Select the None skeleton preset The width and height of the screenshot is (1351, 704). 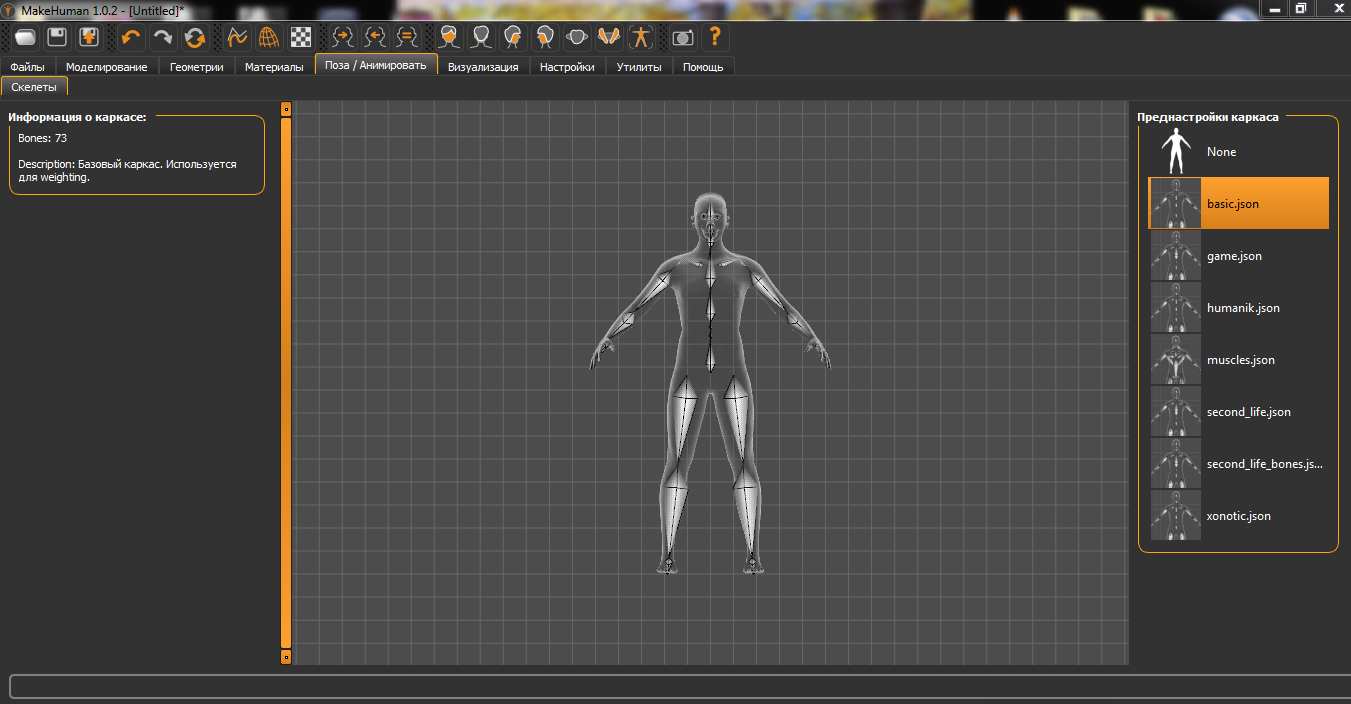coord(1221,152)
